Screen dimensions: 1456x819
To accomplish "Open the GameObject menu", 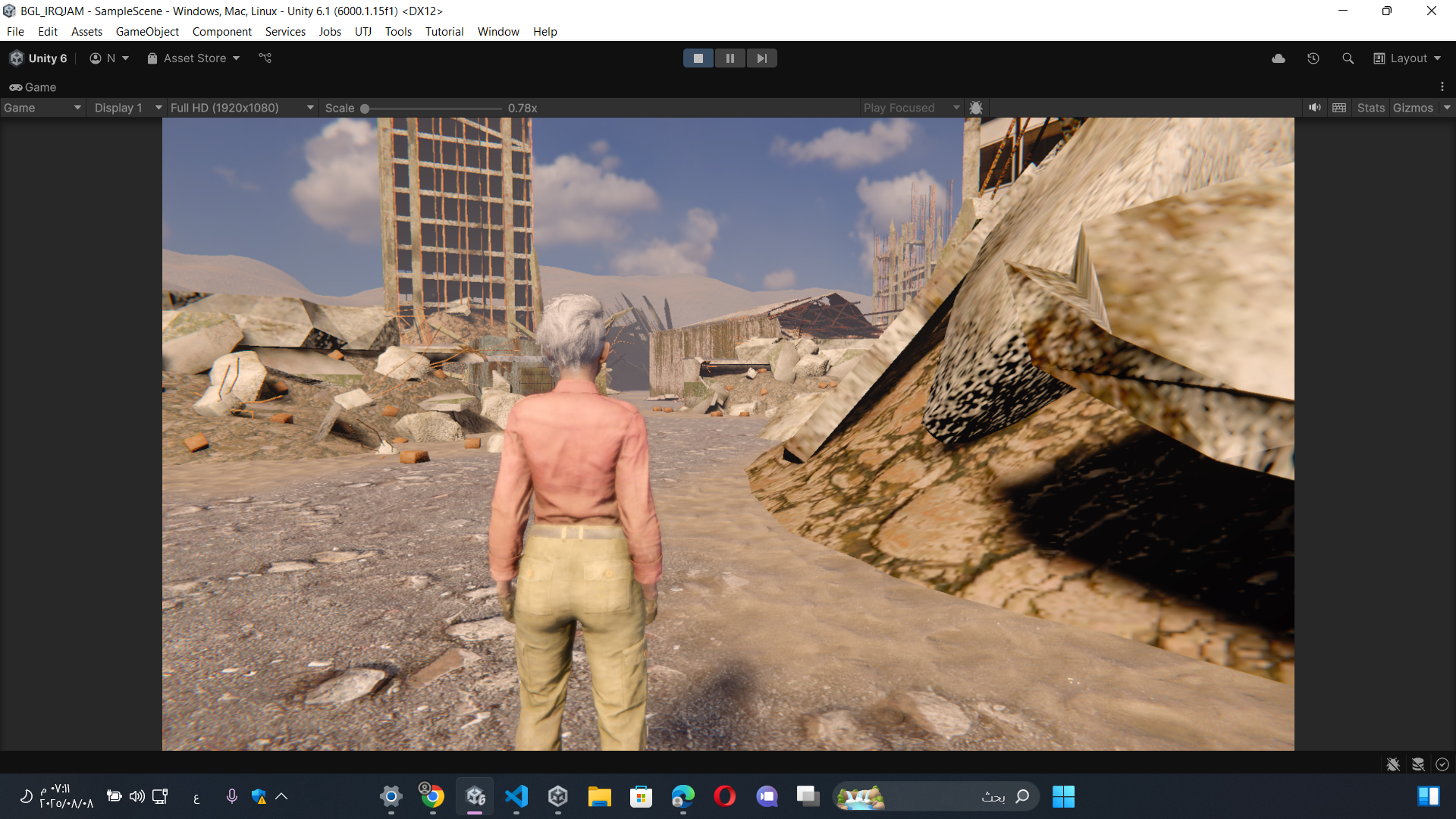I will click(x=147, y=32).
